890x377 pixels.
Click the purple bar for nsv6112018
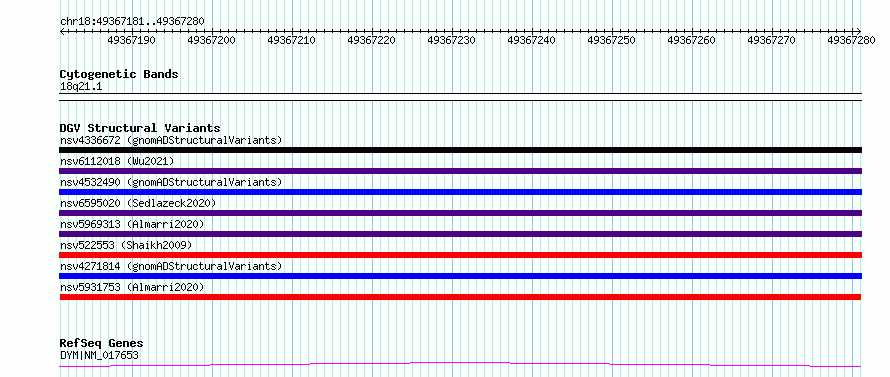tap(460, 171)
